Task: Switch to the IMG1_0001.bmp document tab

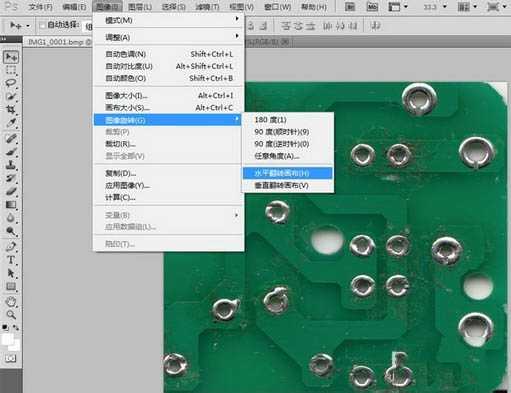Action: tap(59, 42)
